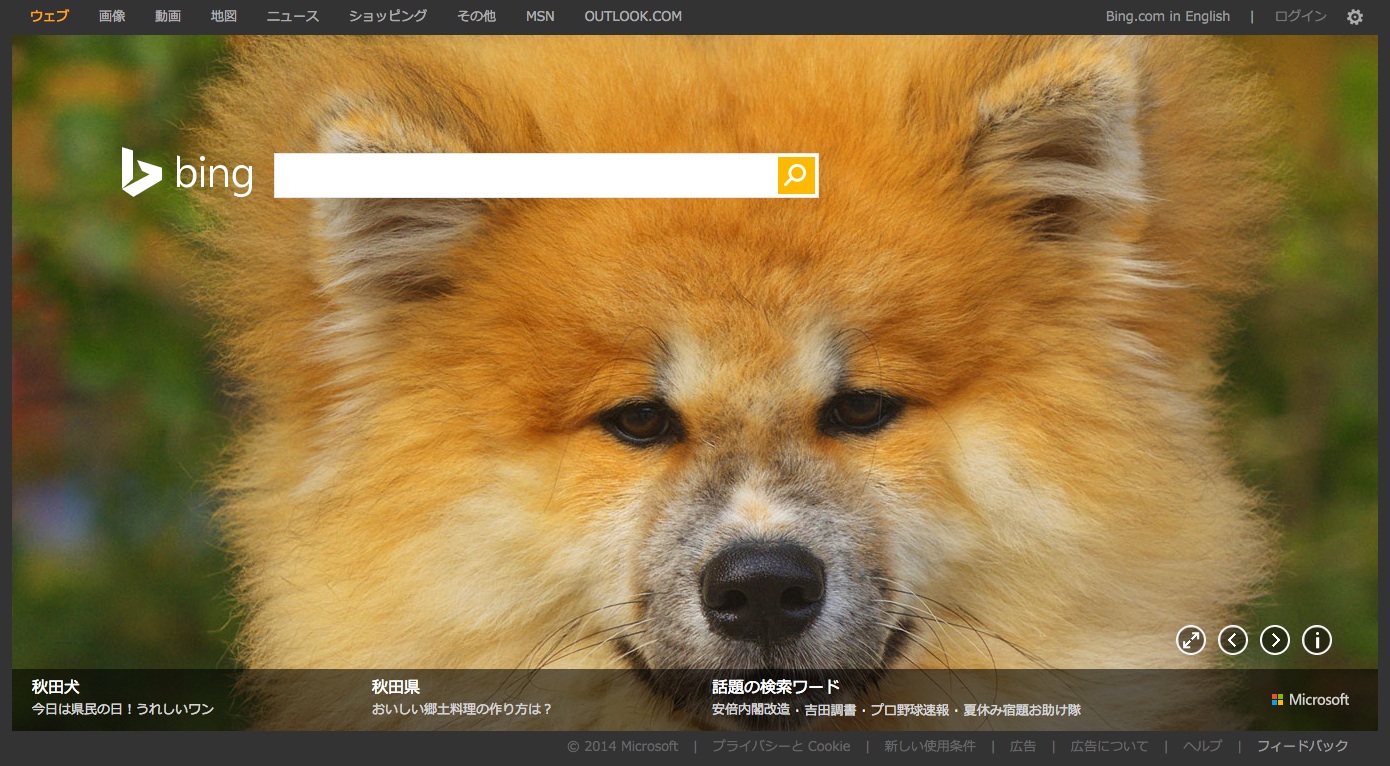1390x766 pixels.
Task: Click the Bing logo
Action: tap(187, 173)
